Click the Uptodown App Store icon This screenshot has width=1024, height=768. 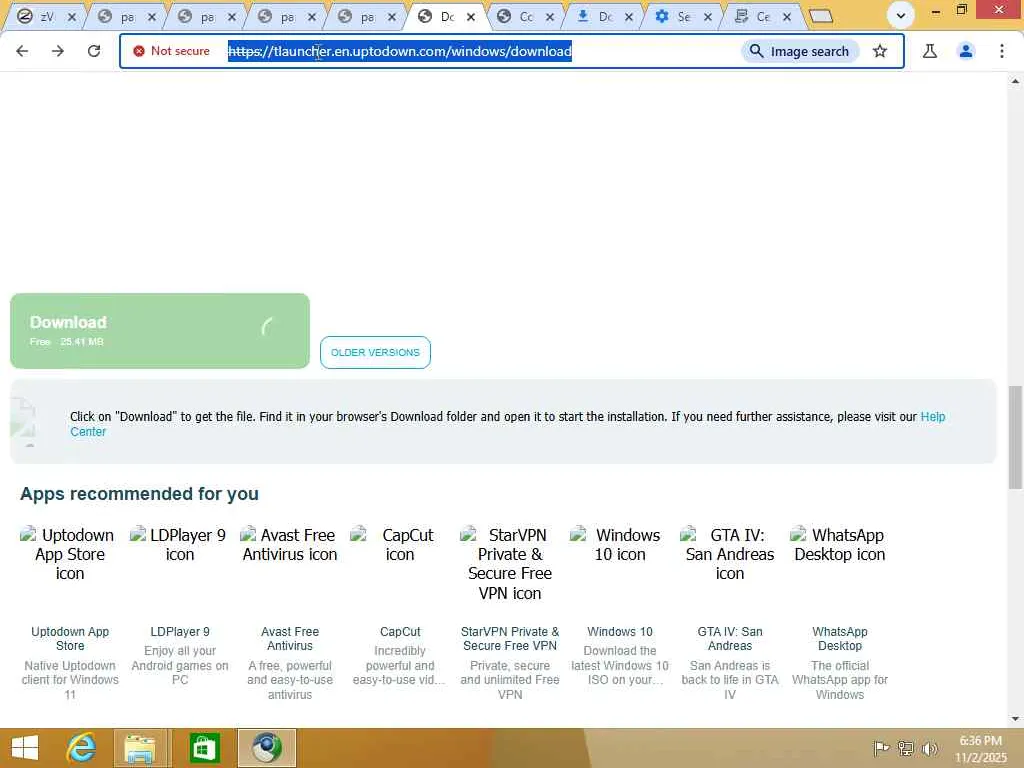coord(70,554)
